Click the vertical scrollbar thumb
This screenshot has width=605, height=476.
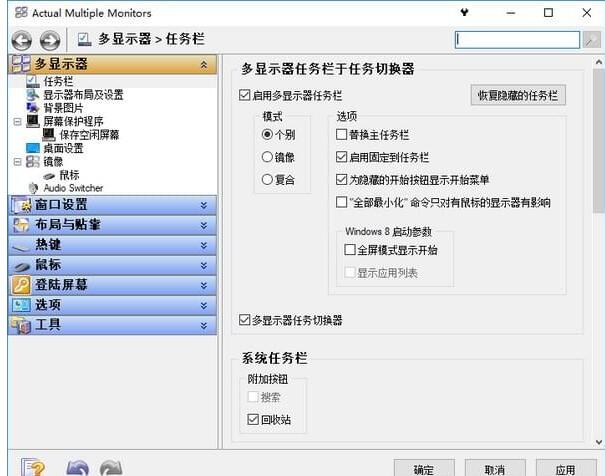599,141
